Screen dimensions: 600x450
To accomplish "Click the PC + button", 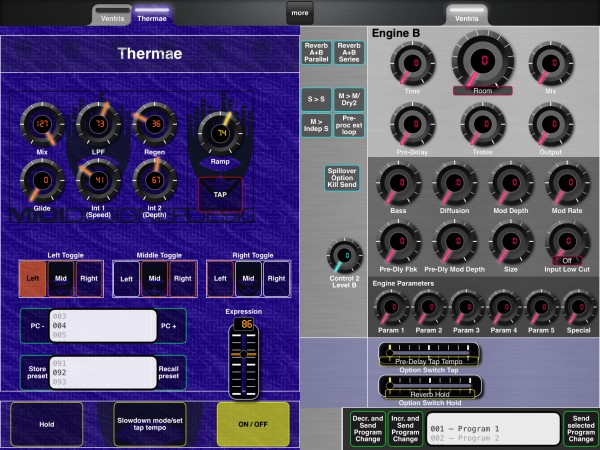I will [x=170, y=326].
